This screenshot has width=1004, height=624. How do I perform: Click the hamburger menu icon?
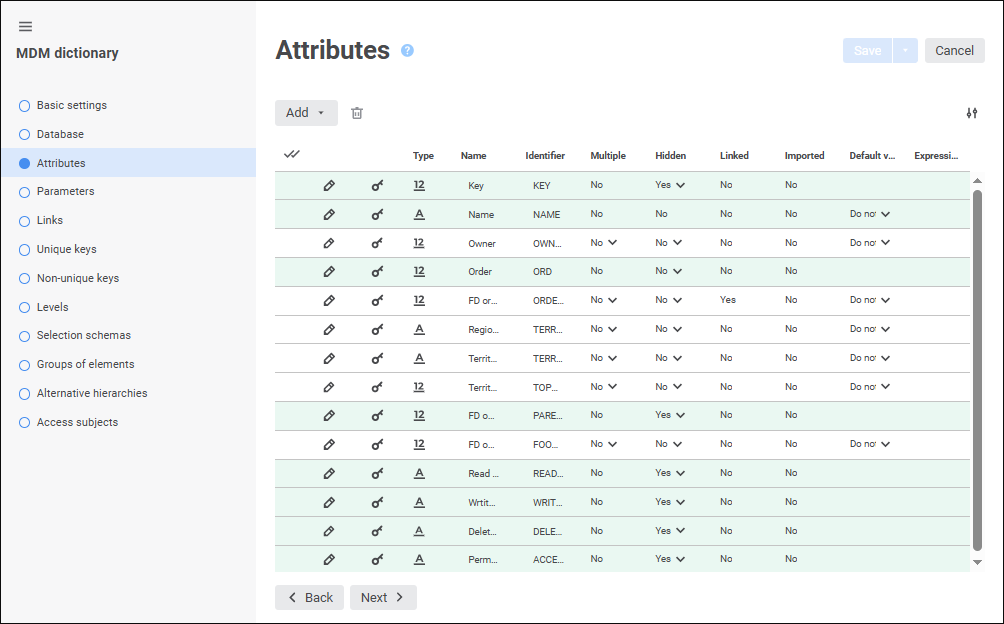tap(26, 26)
